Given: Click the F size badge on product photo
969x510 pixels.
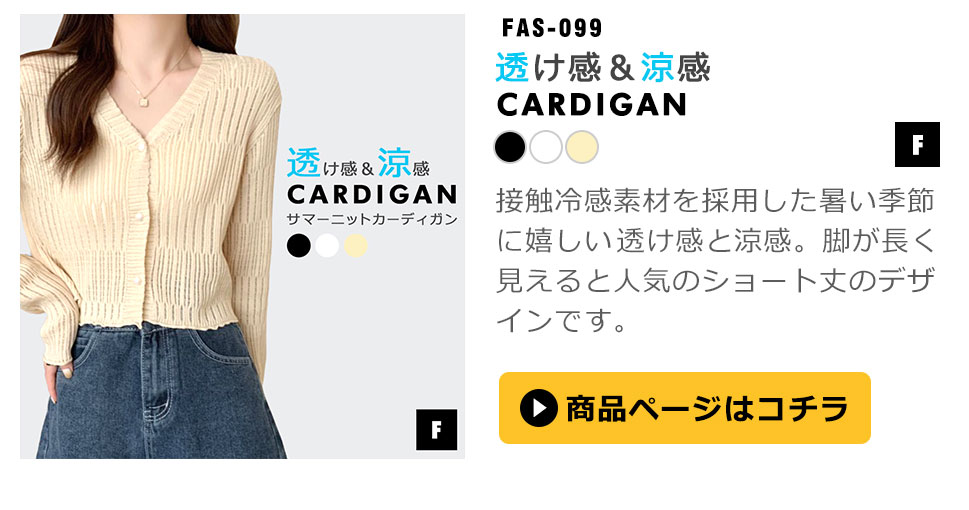Looking at the screenshot, I should point(436,430).
